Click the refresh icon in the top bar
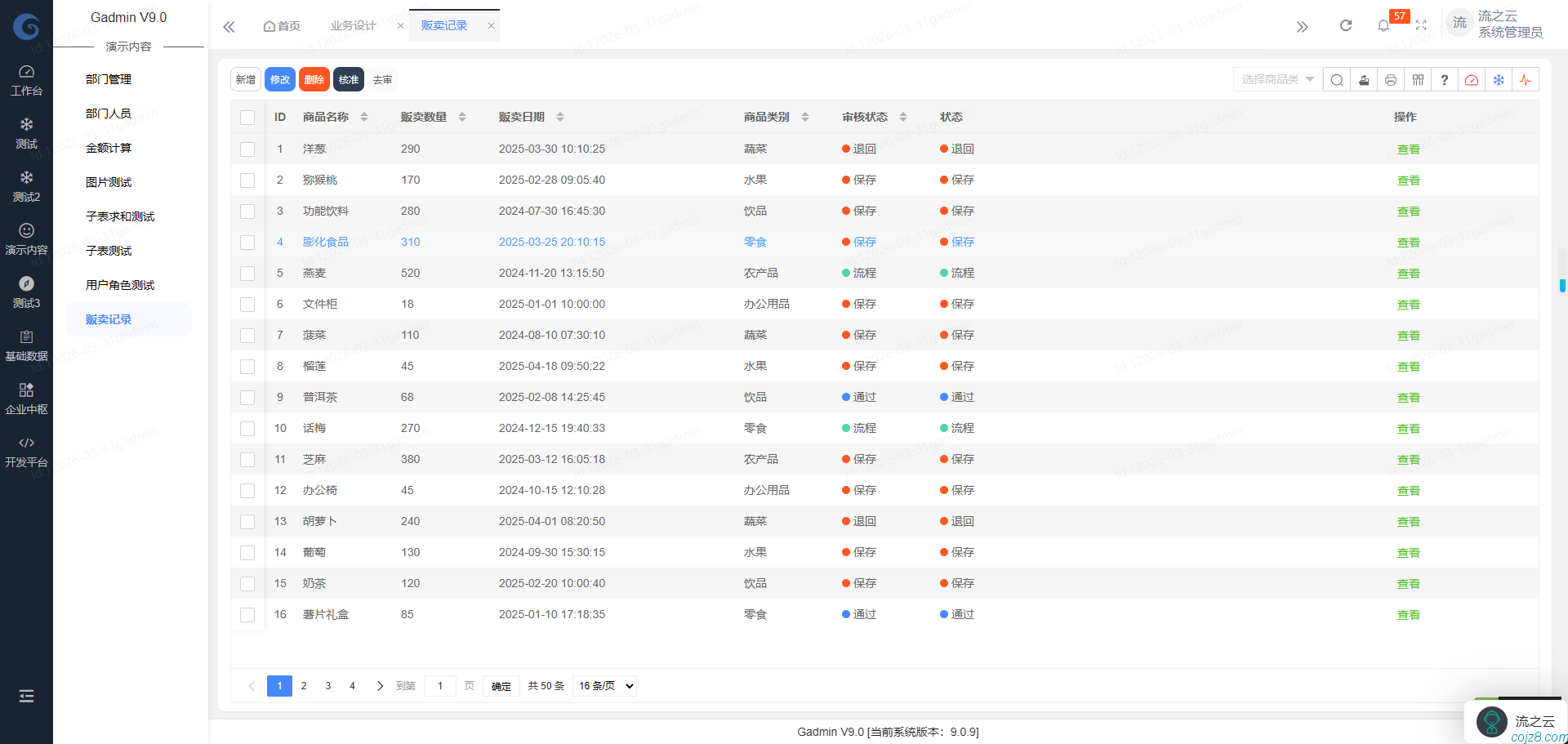Image resolution: width=1568 pixels, height=744 pixels. (1346, 25)
